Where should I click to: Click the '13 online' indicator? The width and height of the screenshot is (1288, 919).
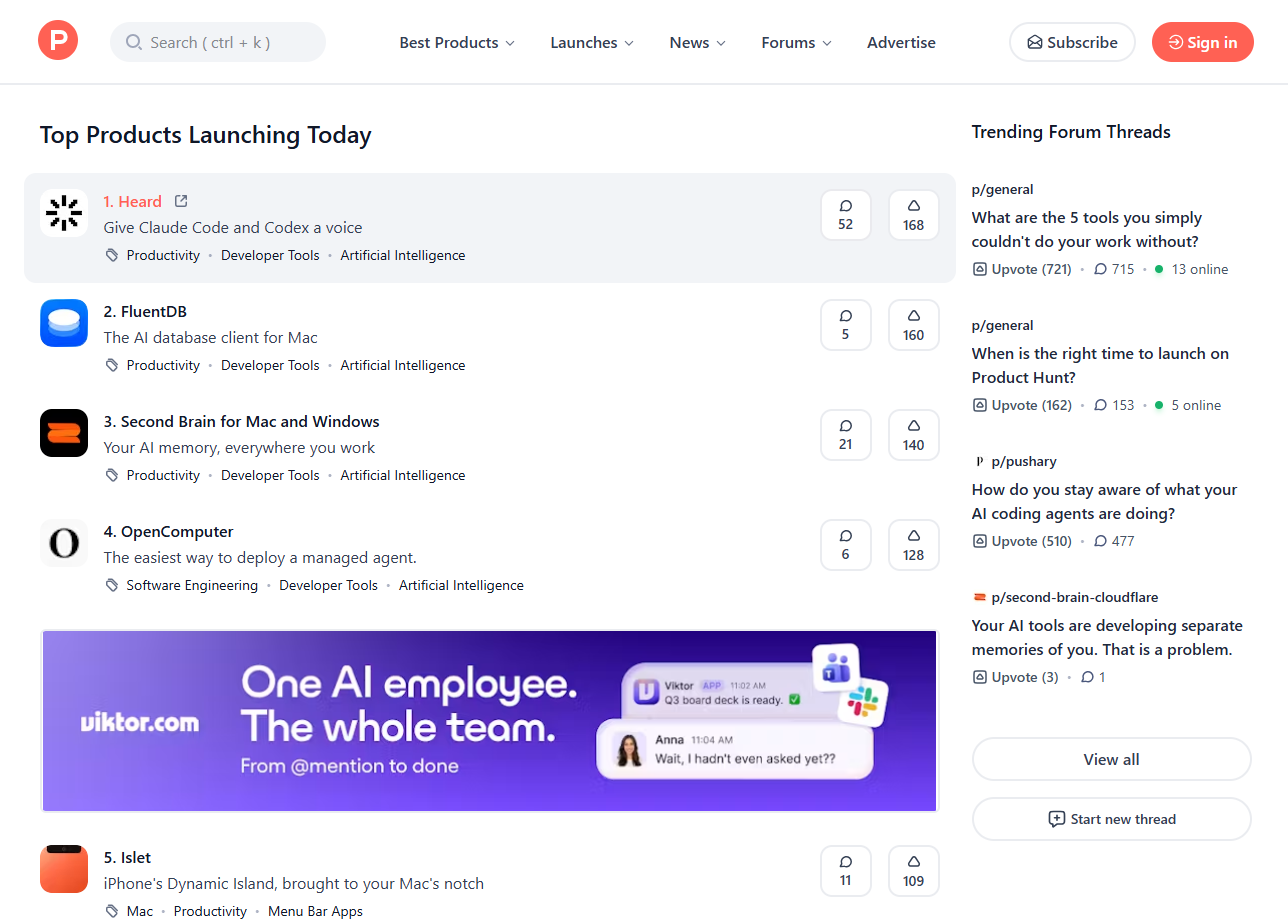pos(1191,269)
